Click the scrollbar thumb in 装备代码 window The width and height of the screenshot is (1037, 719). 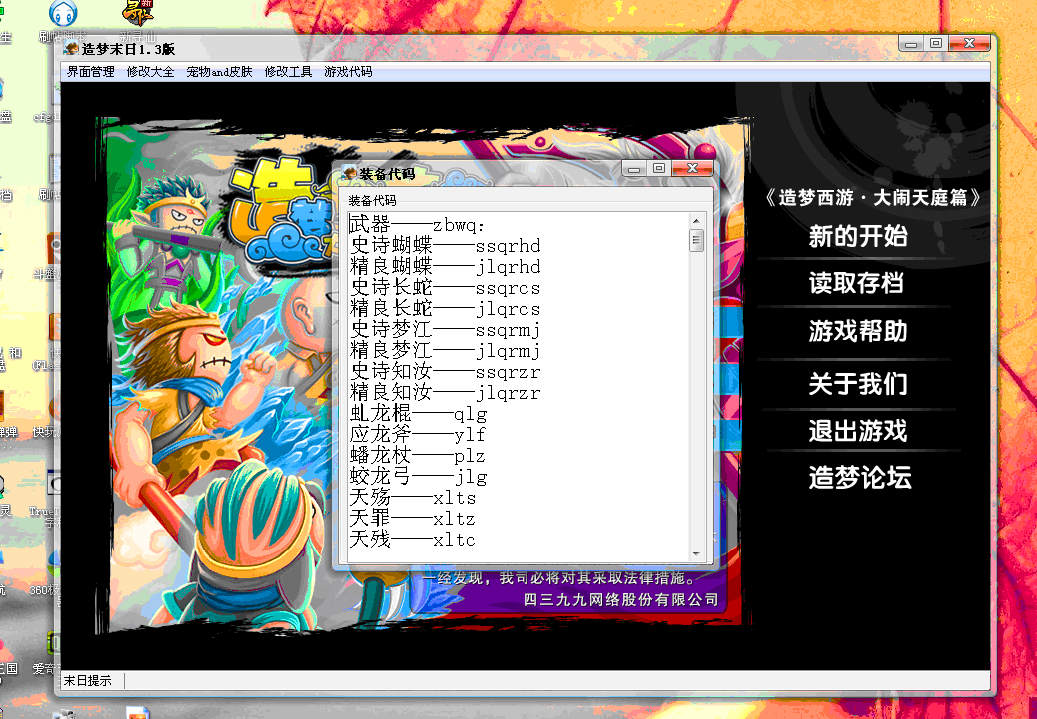coord(696,239)
